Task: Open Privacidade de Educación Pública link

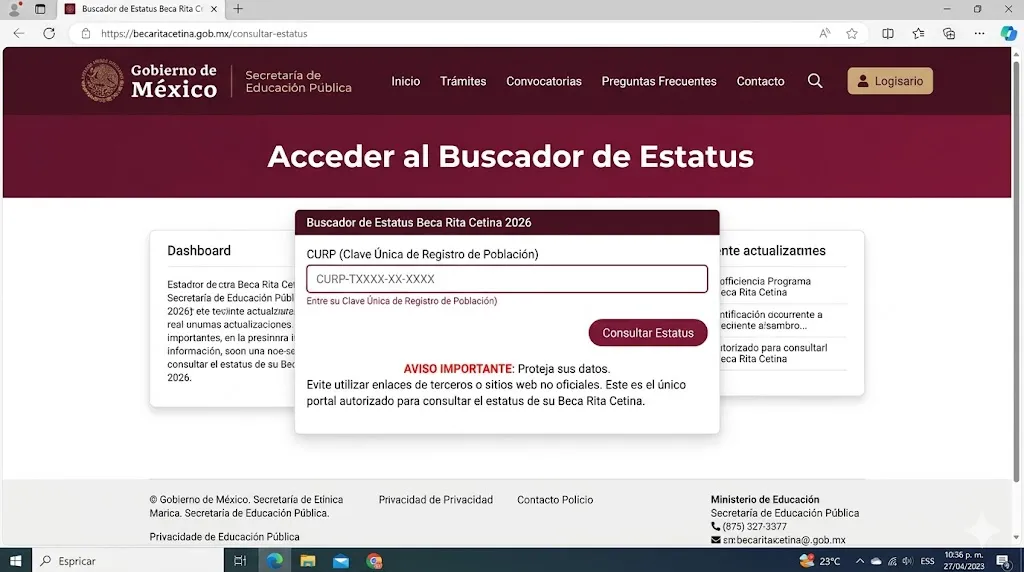Action: click(224, 537)
